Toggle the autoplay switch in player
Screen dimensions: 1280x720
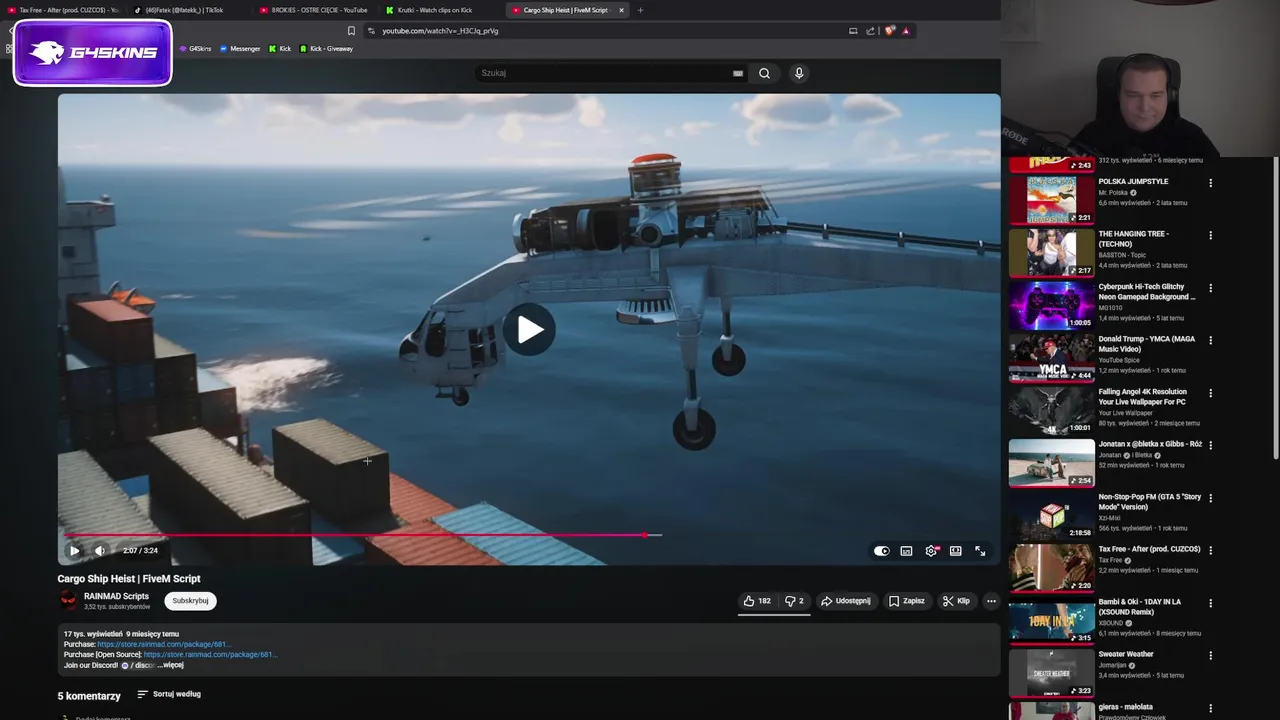click(x=881, y=551)
